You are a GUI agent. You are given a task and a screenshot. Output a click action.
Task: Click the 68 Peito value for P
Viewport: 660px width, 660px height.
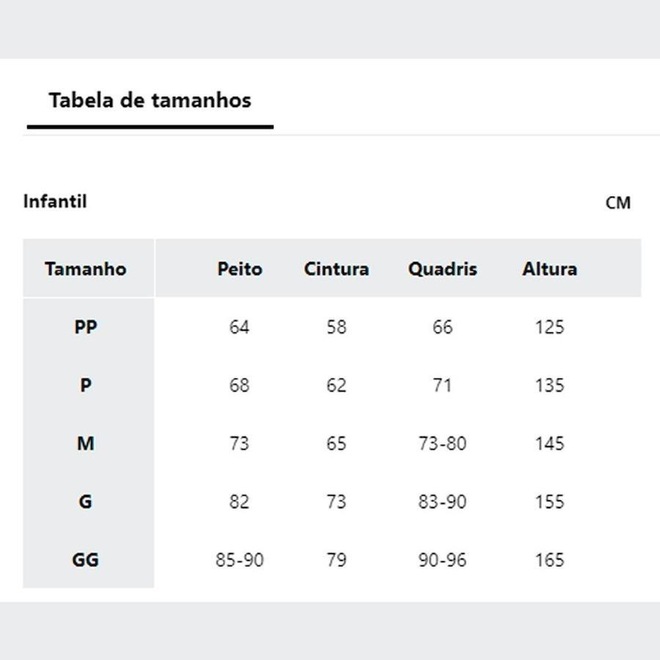point(239,385)
